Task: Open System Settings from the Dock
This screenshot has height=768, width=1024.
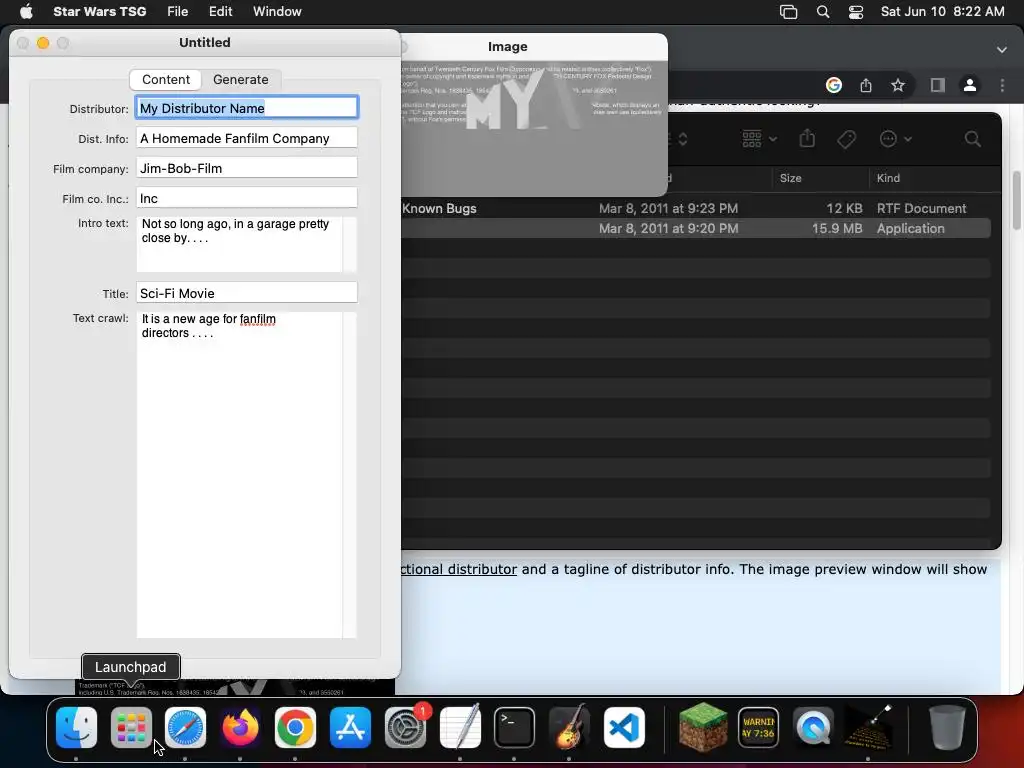Action: (405, 728)
